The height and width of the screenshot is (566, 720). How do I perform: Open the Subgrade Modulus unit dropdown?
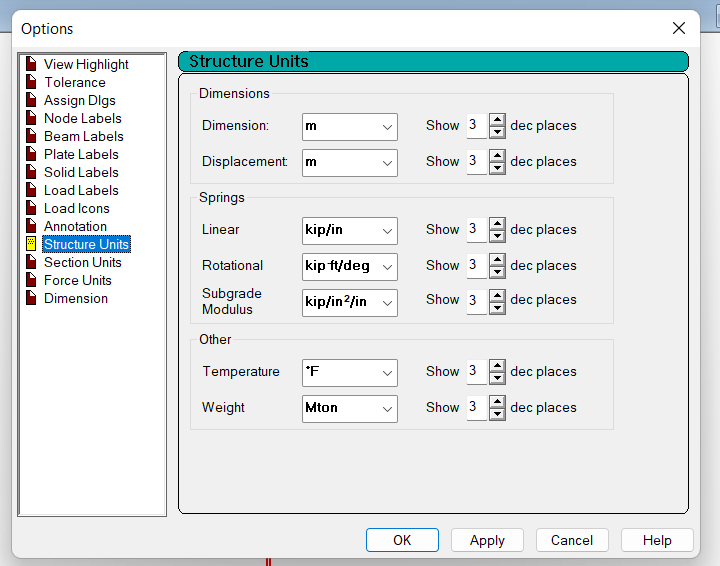(350, 303)
